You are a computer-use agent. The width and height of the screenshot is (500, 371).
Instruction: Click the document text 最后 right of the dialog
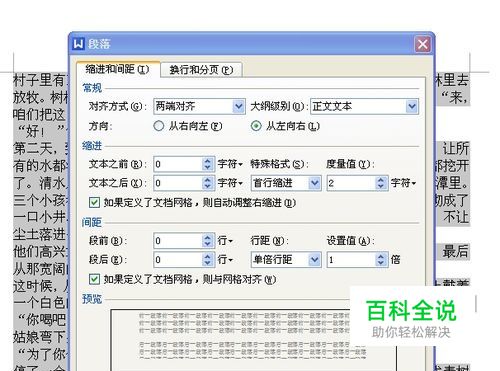click(455, 251)
